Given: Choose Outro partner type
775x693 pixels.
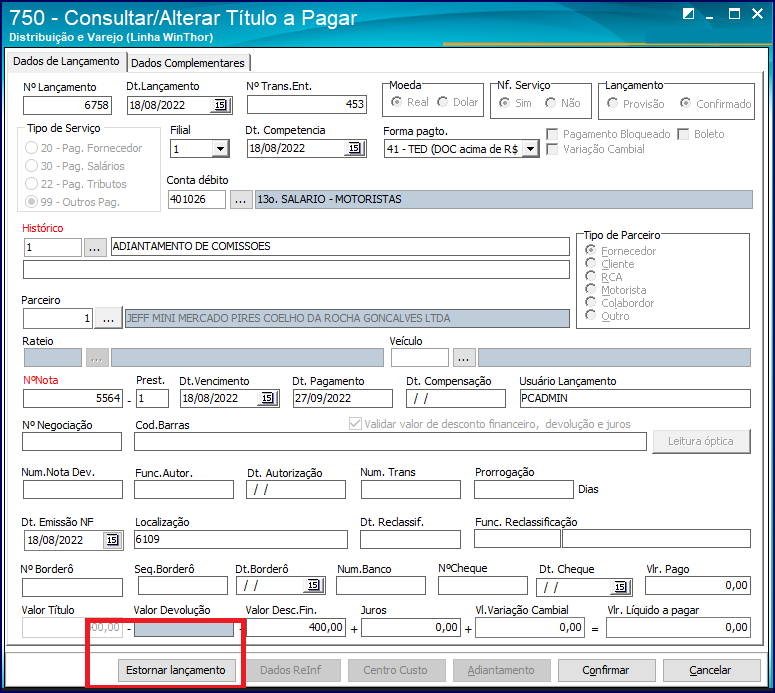Looking at the screenshot, I should point(590,315).
